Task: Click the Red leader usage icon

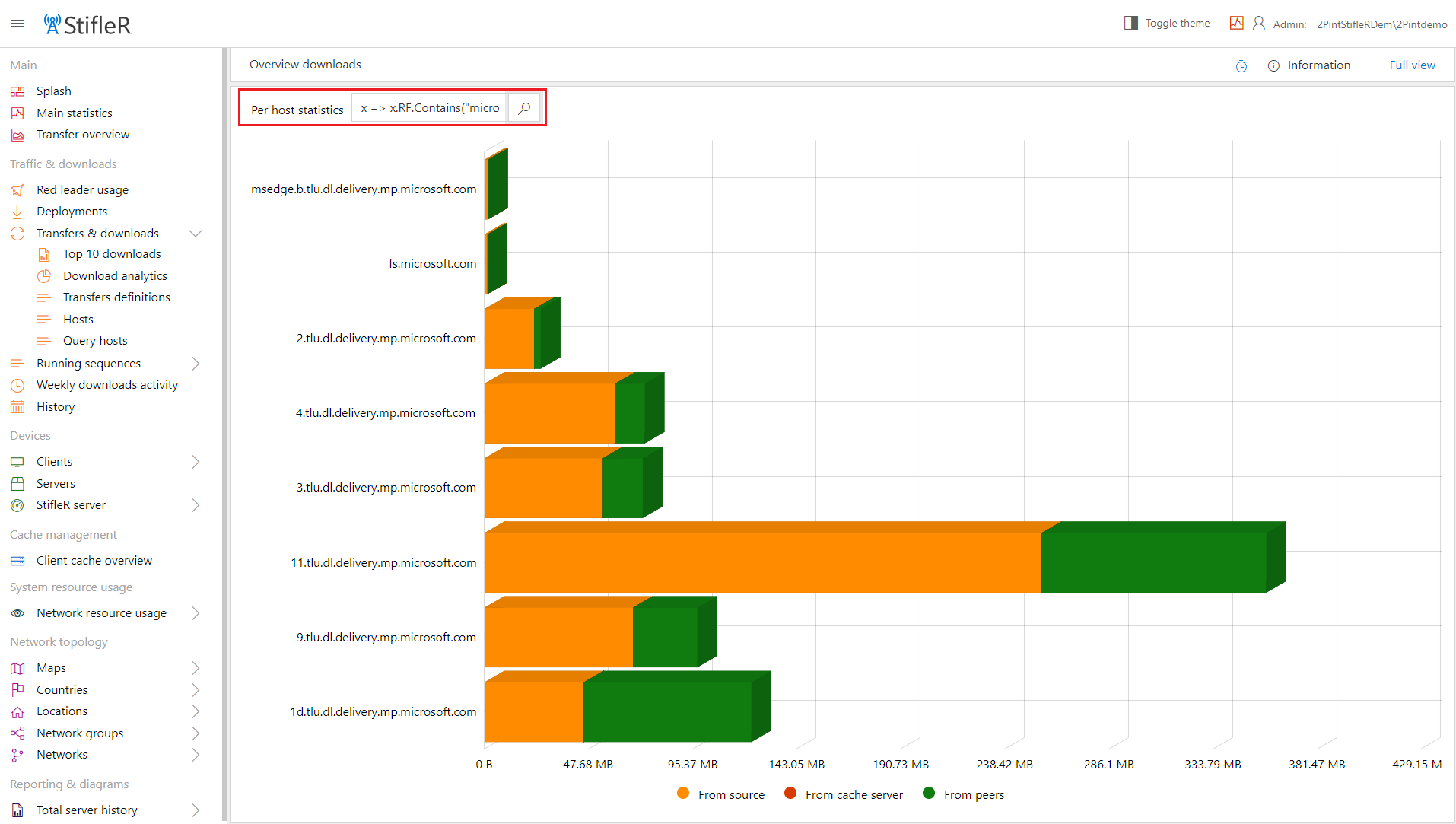Action: pos(17,190)
